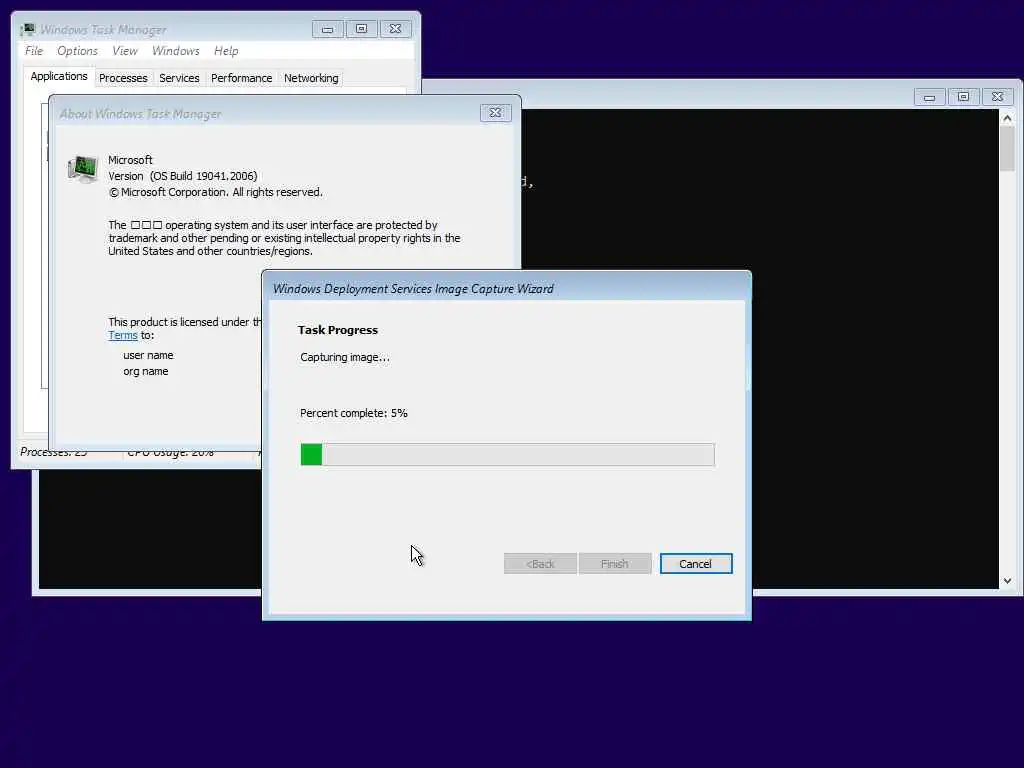
Task: Switch to the Services tab
Action: click(179, 78)
